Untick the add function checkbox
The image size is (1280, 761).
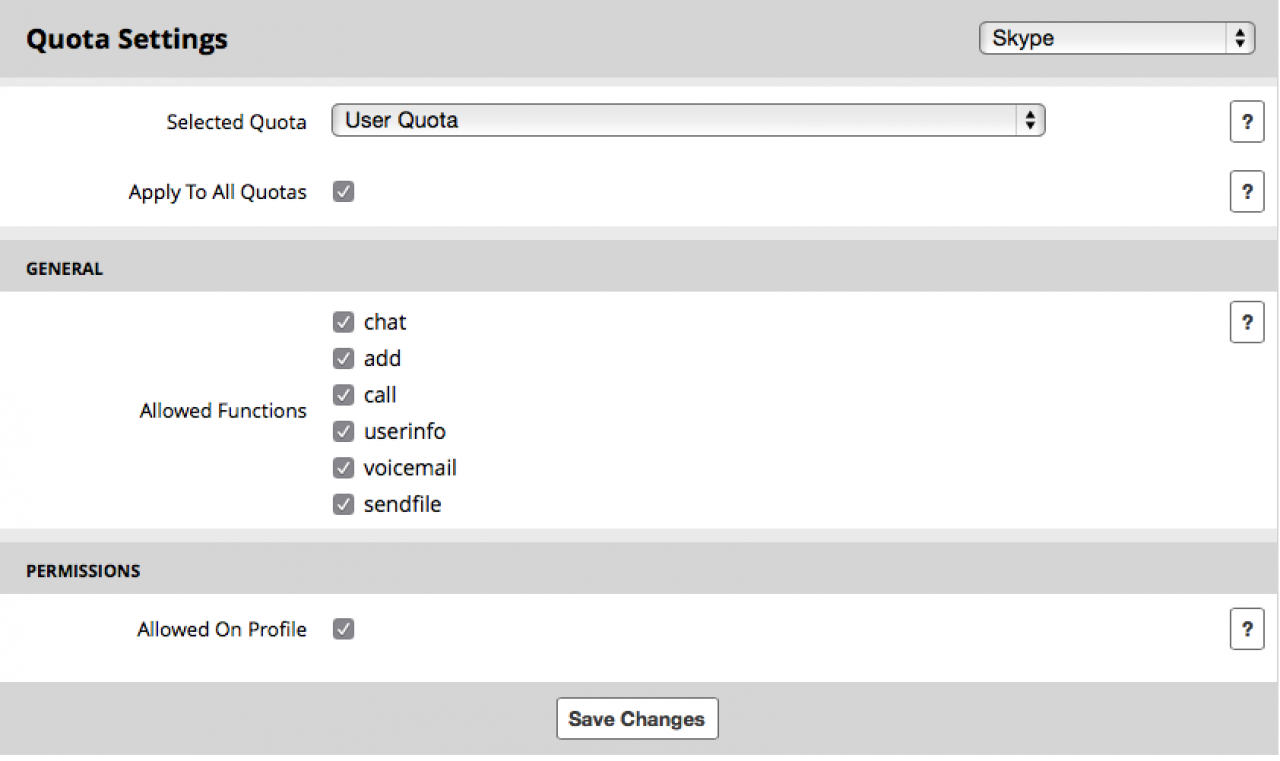click(x=344, y=359)
